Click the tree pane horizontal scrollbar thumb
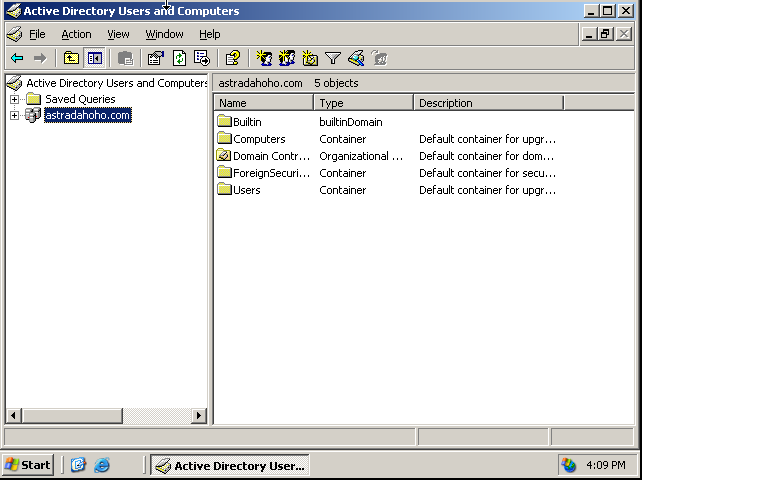768x480 pixels. point(72,416)
